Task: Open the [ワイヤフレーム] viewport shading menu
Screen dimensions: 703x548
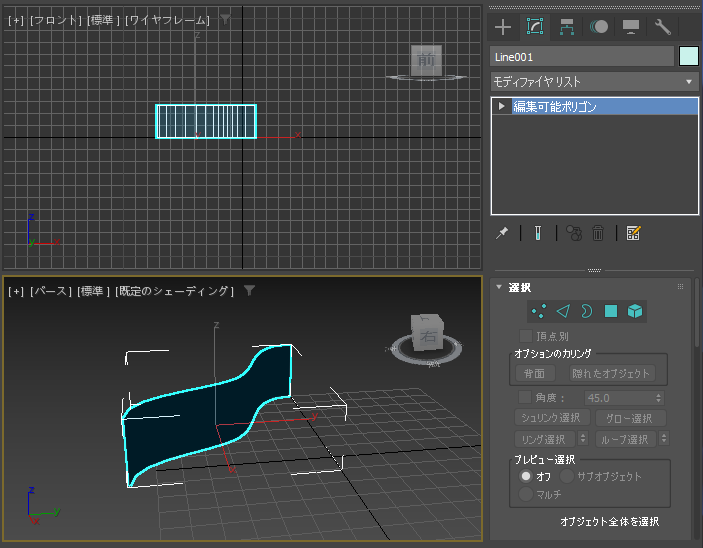Action: [167, 20]
